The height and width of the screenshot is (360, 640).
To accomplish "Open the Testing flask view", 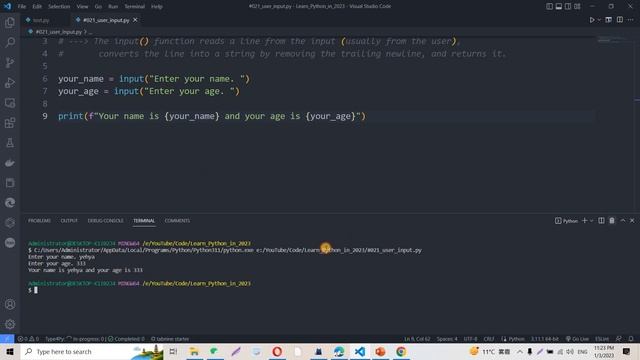I will coord(10,142).
